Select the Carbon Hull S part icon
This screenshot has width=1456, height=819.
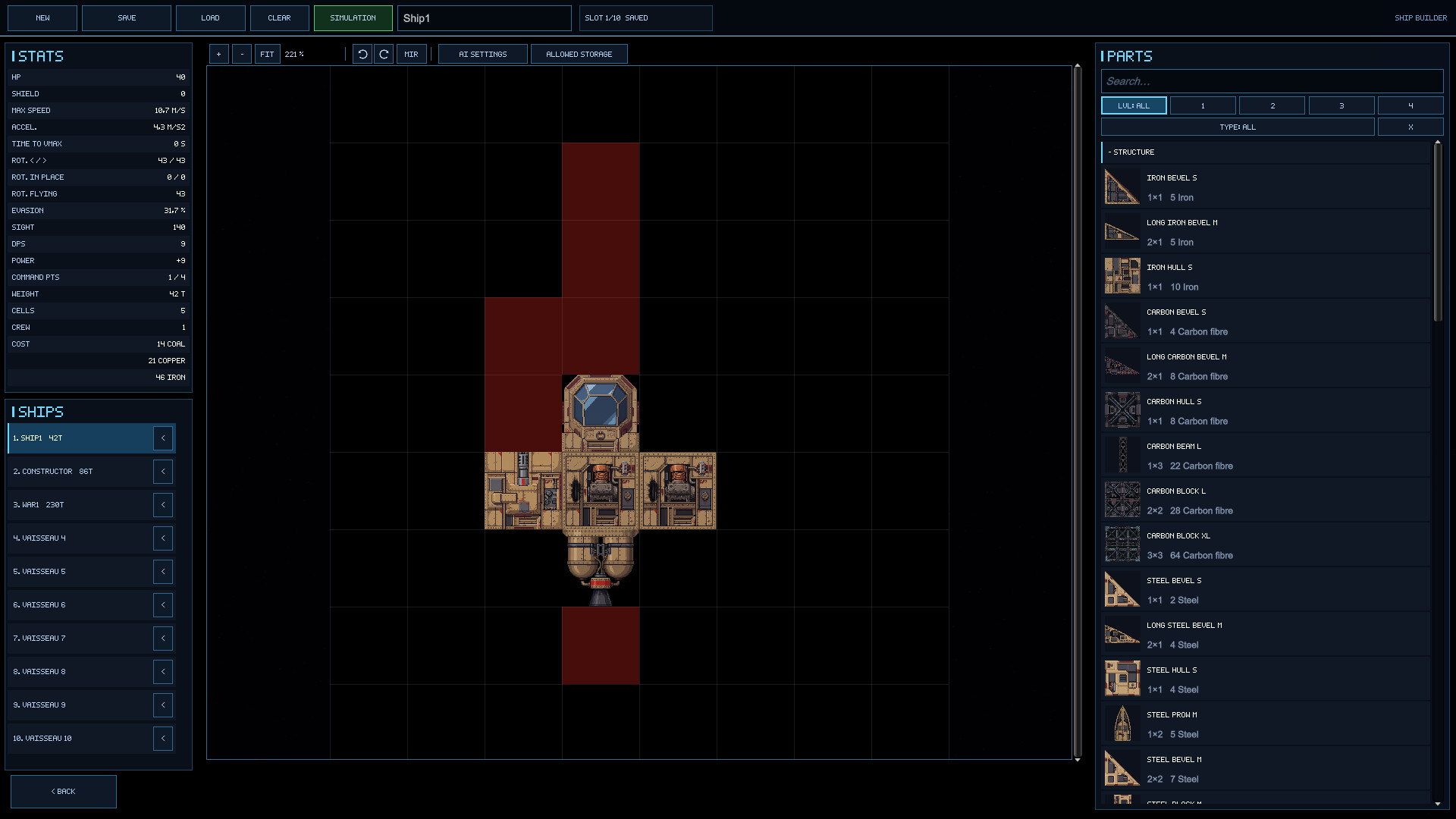coord(1122,410)
